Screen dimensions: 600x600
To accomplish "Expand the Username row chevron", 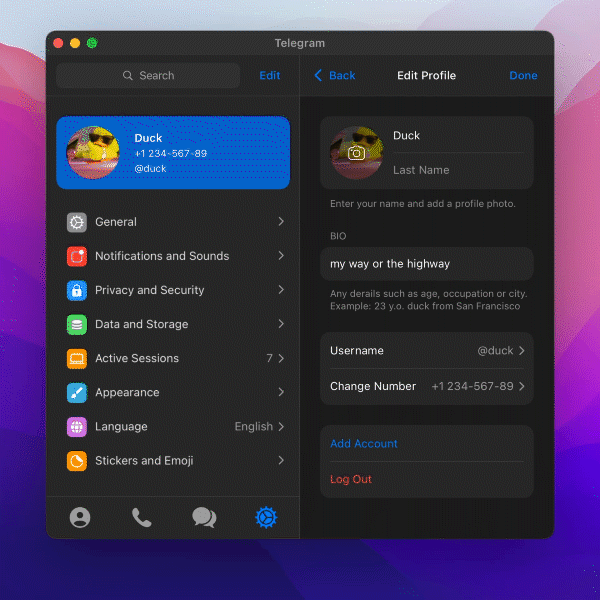I will 522,351.
